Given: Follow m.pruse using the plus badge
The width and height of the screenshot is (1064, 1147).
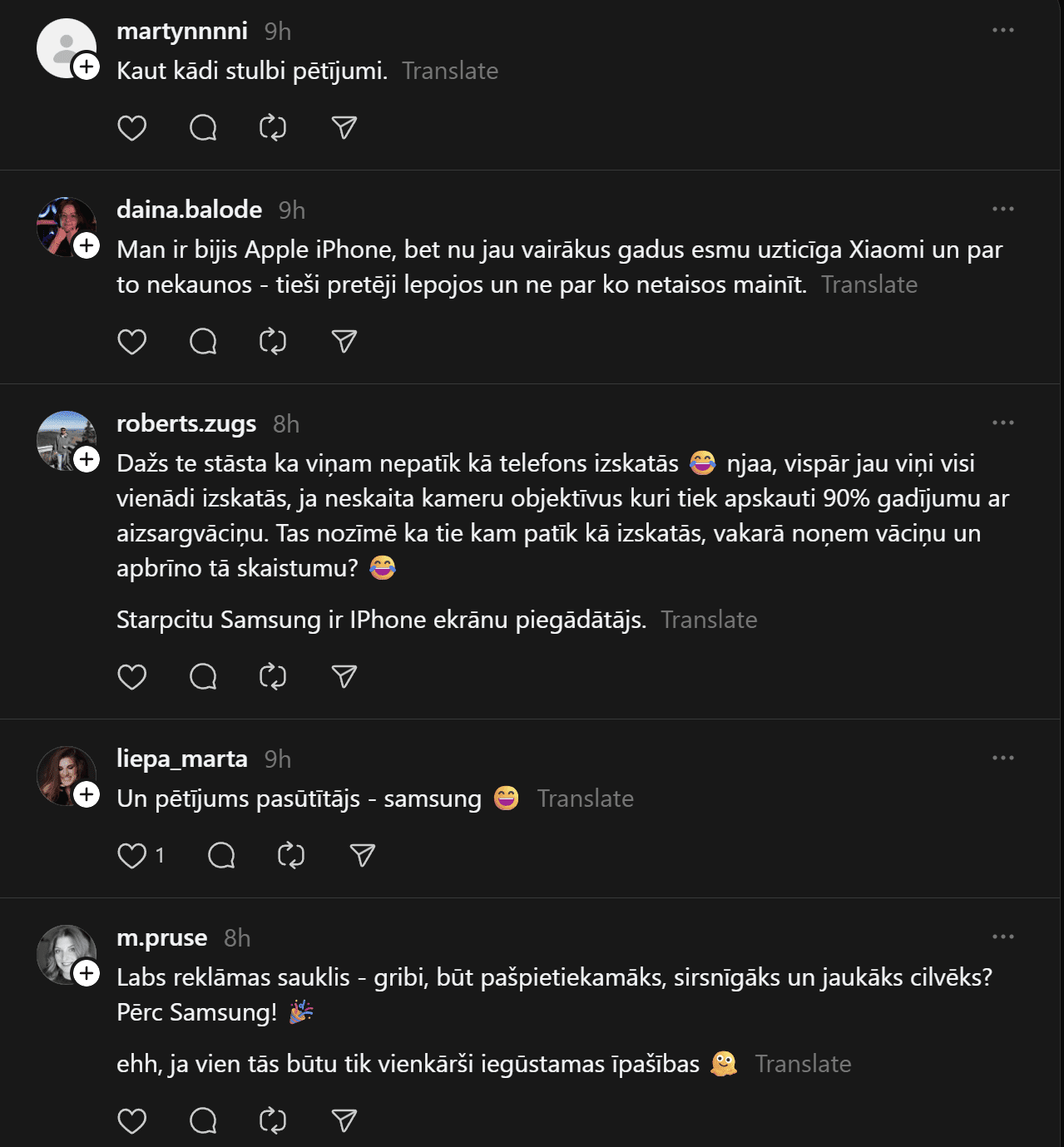Looking at the screenshot, I should click(x=87, y=973).
